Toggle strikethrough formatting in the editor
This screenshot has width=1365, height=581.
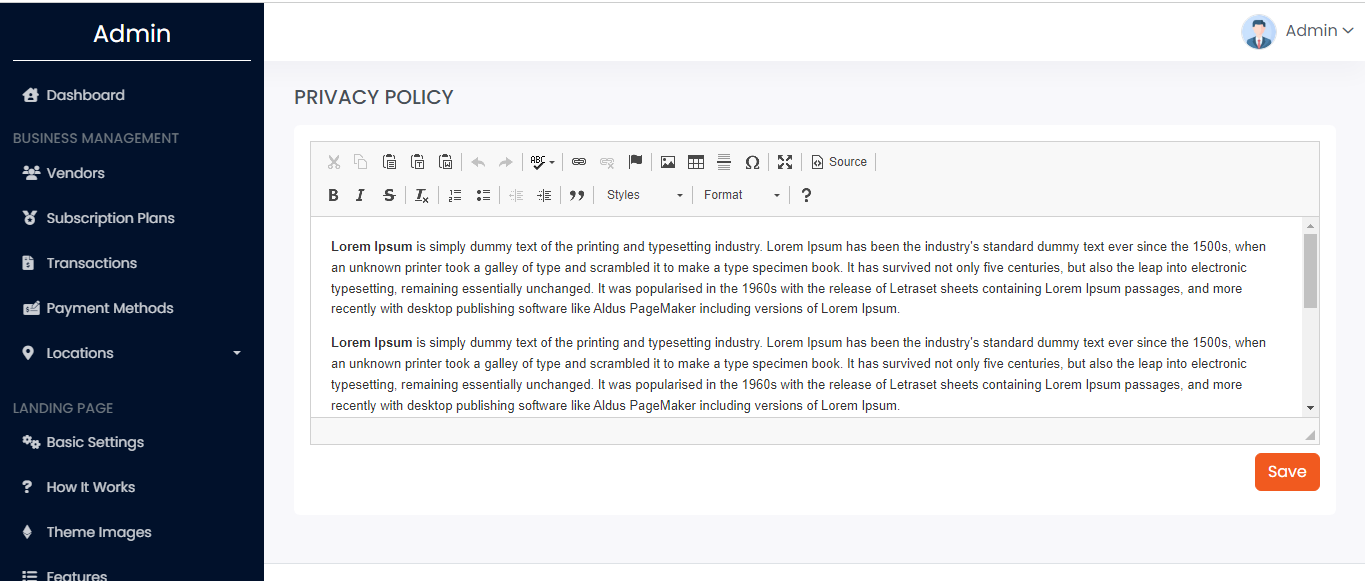click(389, 195)
